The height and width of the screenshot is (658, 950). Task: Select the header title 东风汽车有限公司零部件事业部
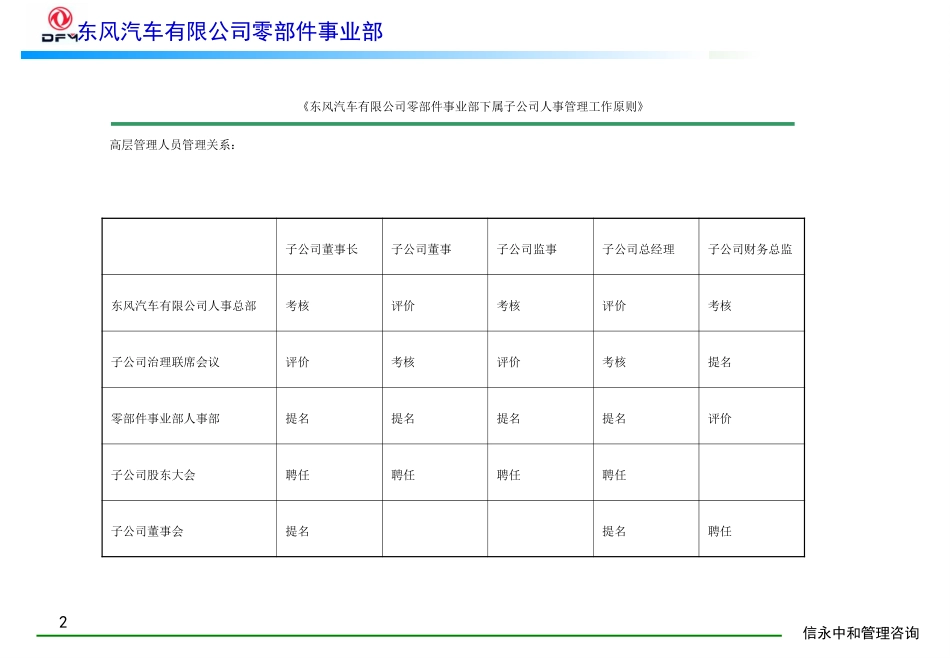pos(230,32)
